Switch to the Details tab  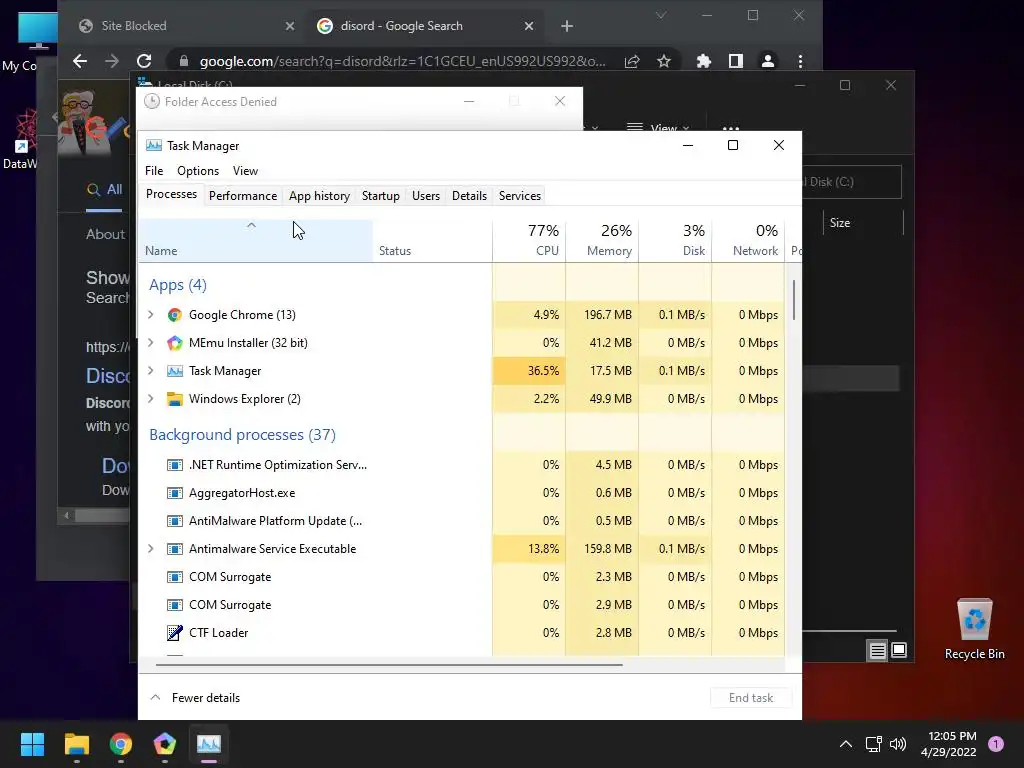point(470,196)
